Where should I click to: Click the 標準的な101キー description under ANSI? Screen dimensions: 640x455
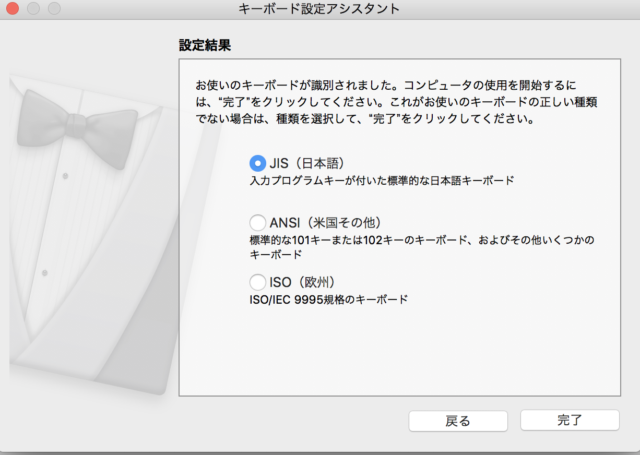click(x=420, y=240)
